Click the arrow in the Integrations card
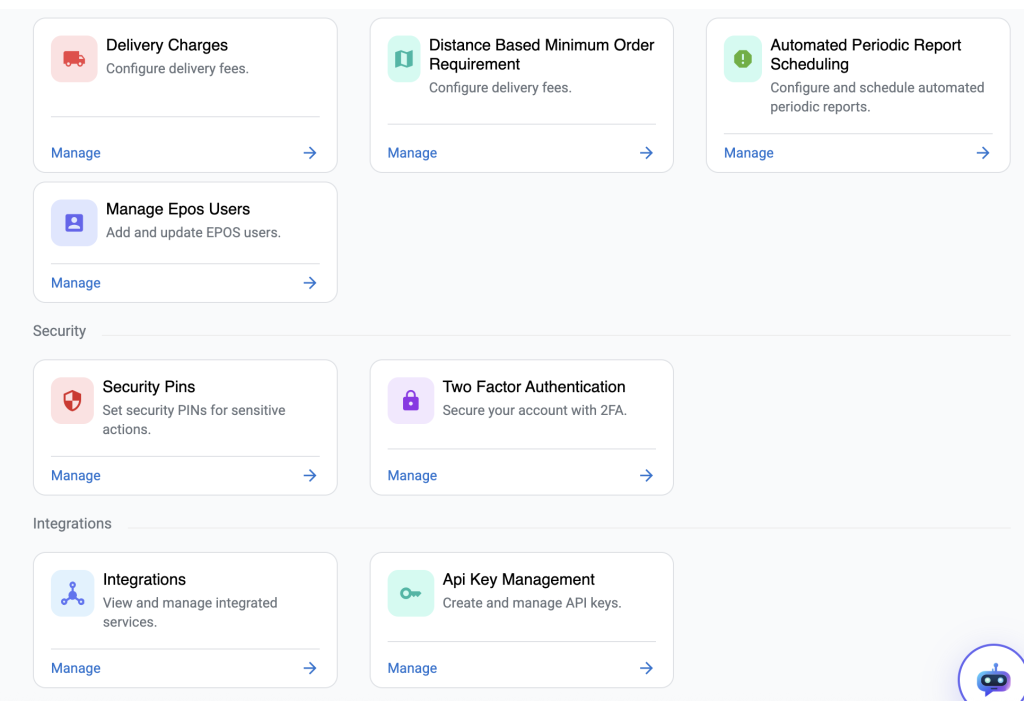 point(310,668)
